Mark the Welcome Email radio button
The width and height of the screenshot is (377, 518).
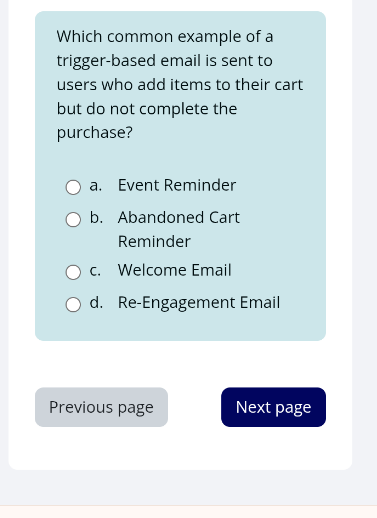[73, 272]
